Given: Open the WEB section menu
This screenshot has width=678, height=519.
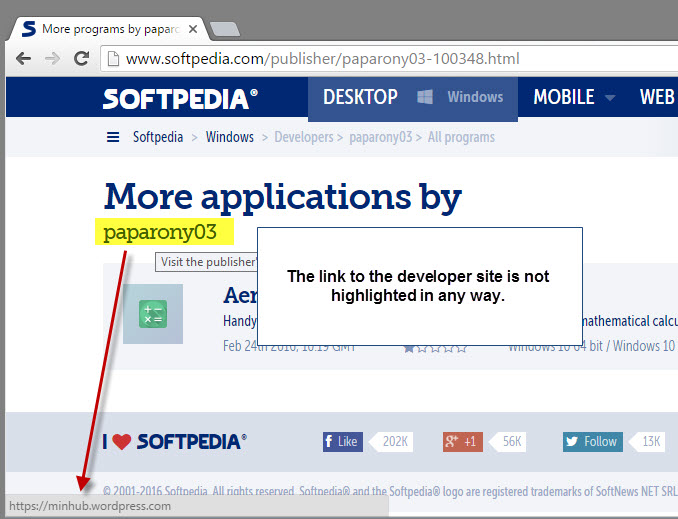Looking at the screenshot, I should click(x=657, y=97).
